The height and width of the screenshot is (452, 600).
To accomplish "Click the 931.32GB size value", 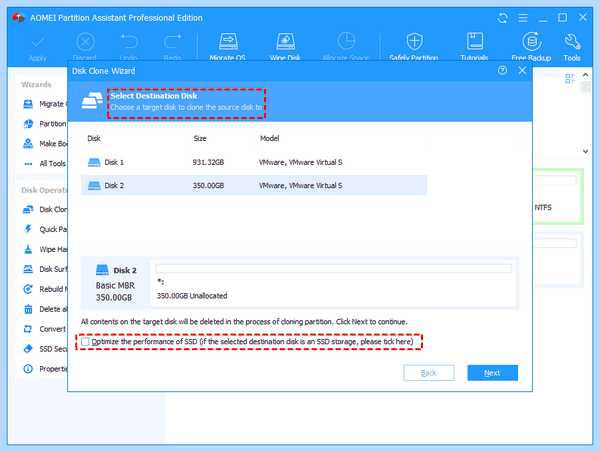I will (x=208, y=162).
